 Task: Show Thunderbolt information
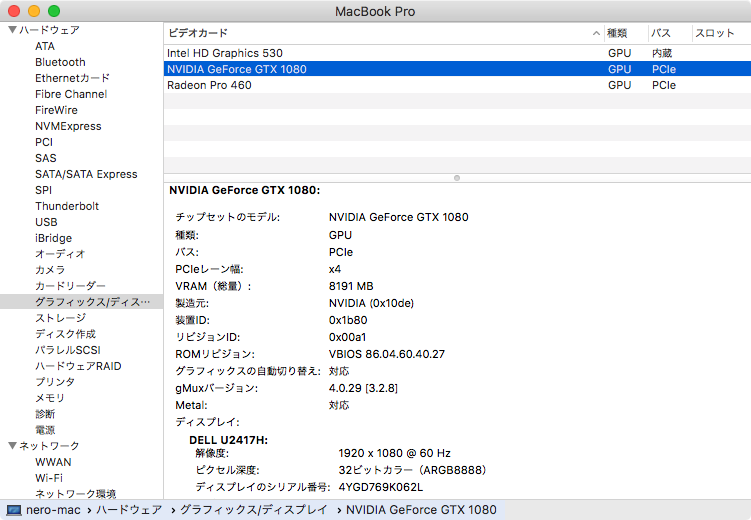point(67,206)
